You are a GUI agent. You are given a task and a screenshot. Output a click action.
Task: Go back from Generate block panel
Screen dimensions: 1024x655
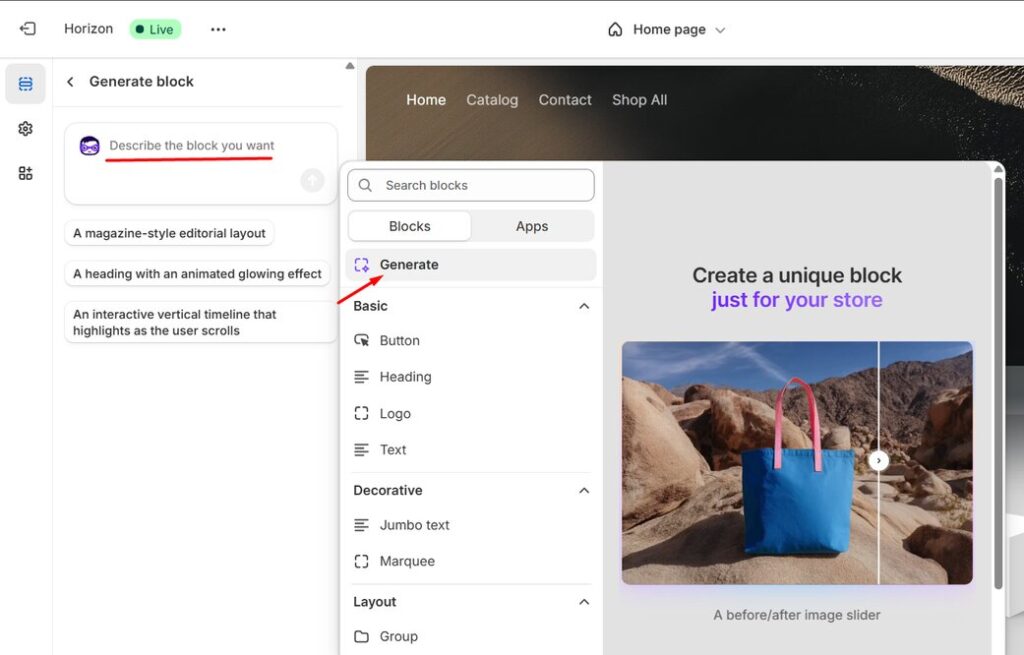(70, 82)
